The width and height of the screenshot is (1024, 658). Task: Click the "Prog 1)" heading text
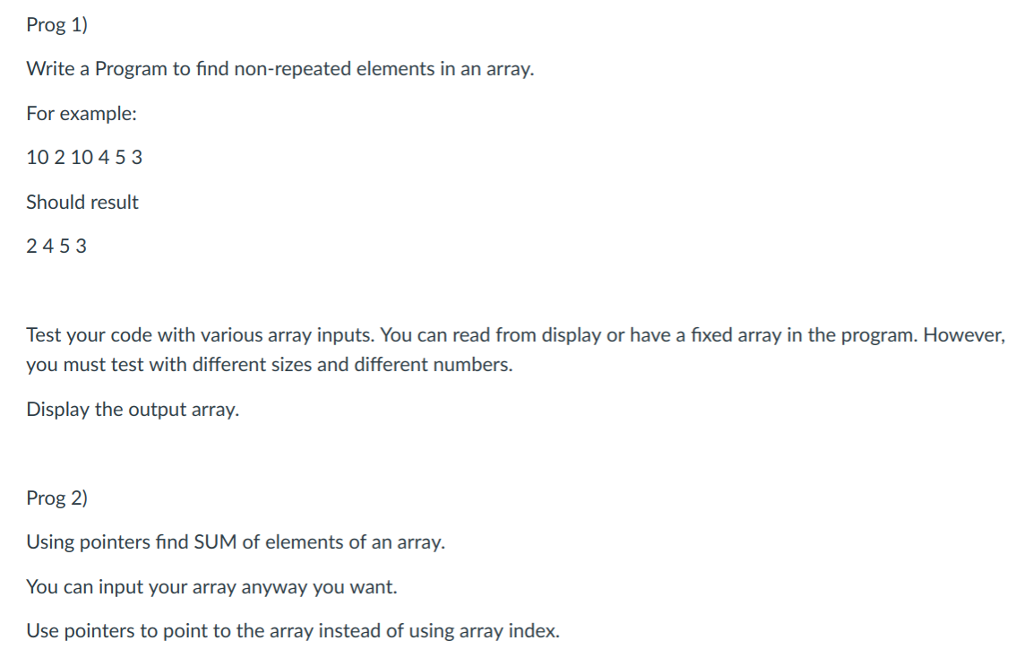58,26
